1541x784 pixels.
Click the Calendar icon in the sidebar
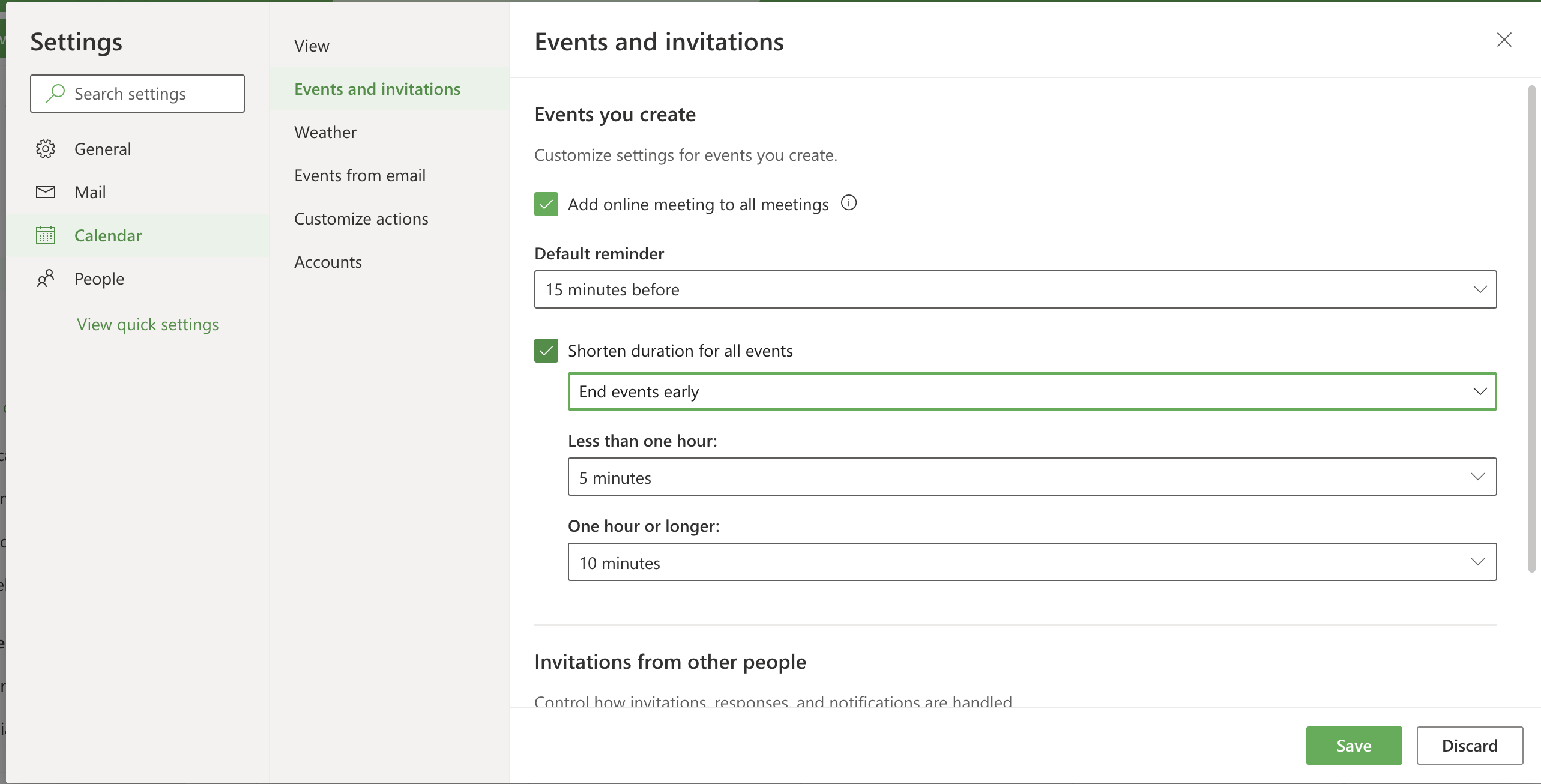point(46,235)
